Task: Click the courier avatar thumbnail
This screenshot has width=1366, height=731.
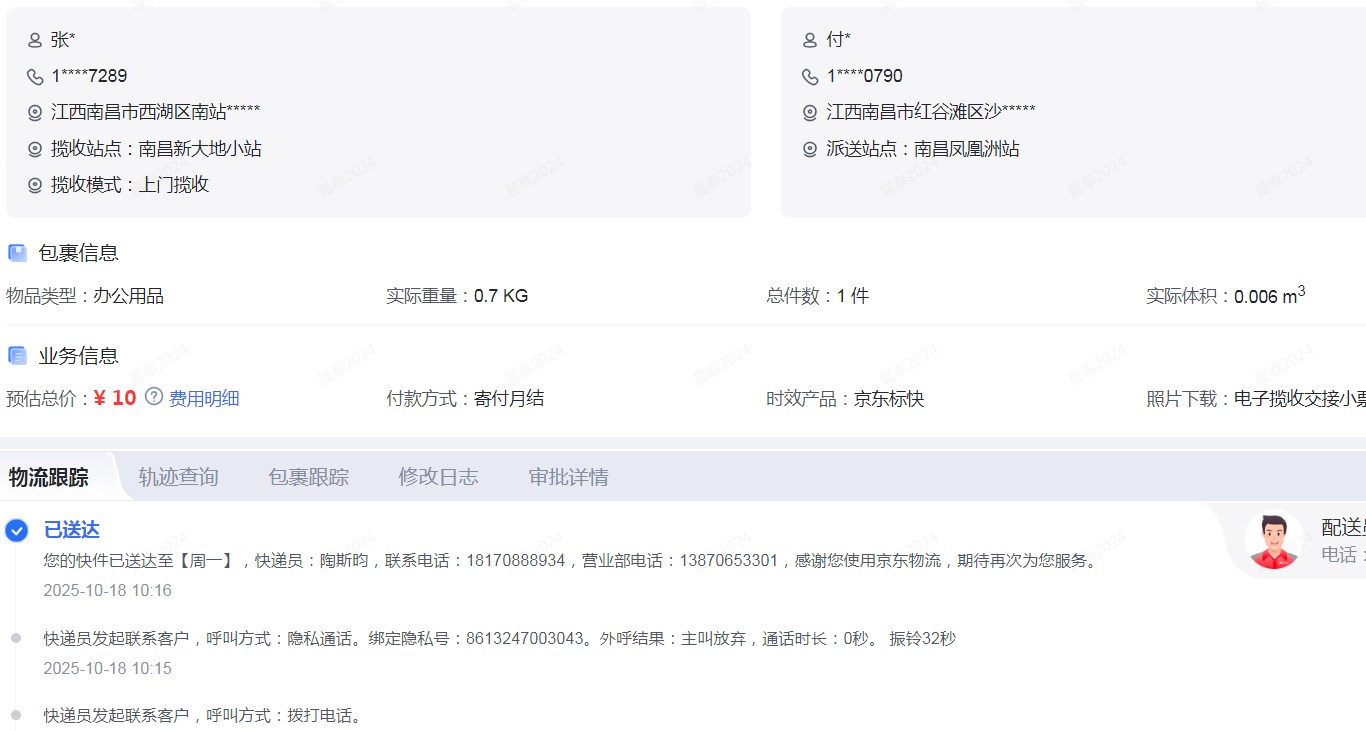Action: (x=1273, y=541)
